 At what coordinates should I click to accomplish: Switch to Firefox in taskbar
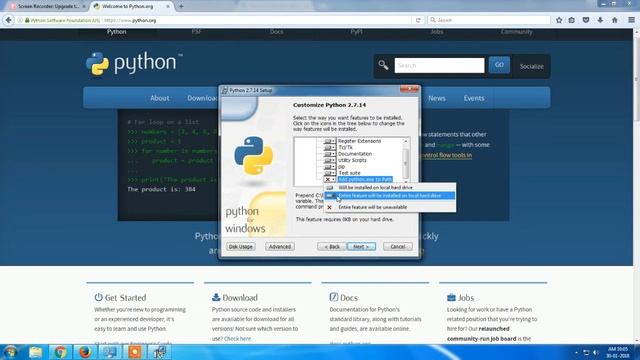pyautogui.click(x=85, y=352)
